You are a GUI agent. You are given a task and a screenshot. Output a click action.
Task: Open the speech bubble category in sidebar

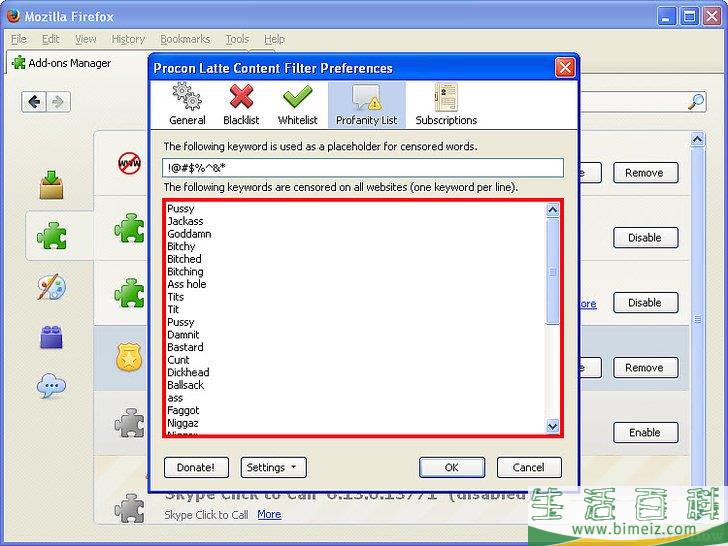[x=51, y=386]
